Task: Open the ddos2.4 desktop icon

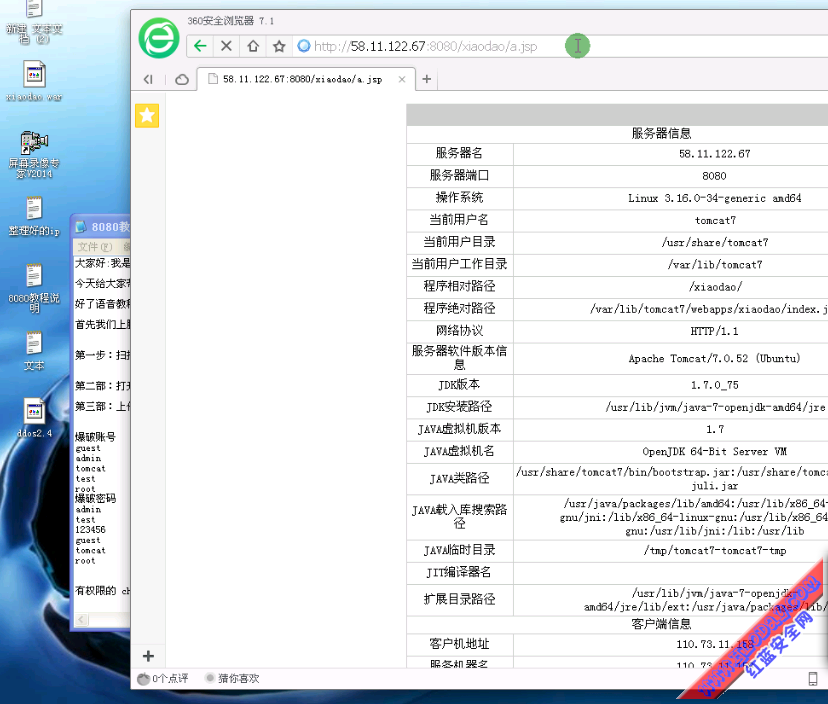Action: [x=34, y=418]
